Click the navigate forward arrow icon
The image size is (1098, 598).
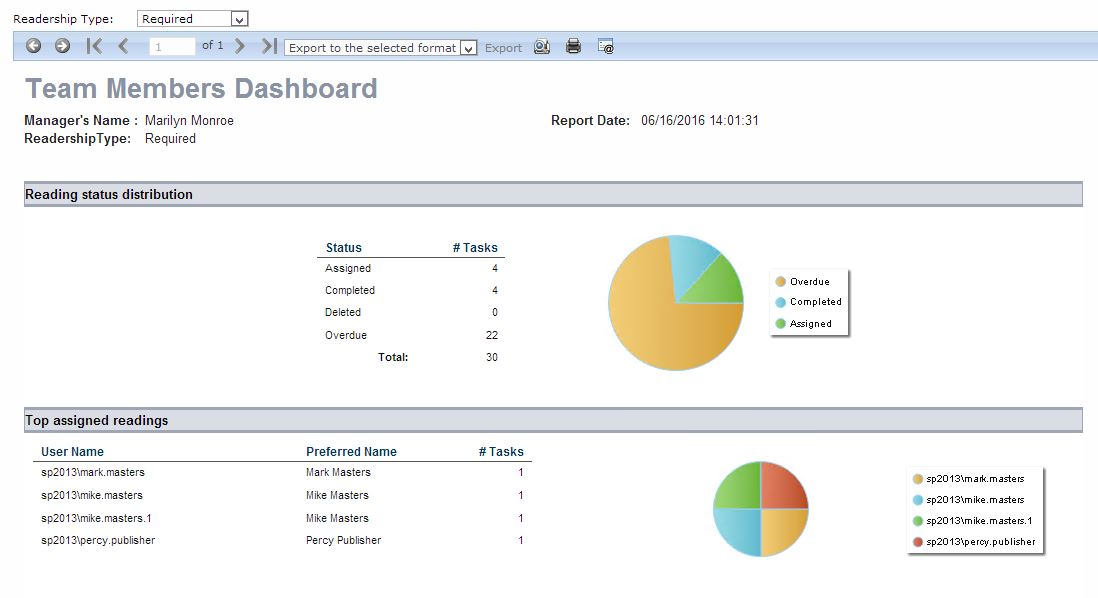pos(62,46)
